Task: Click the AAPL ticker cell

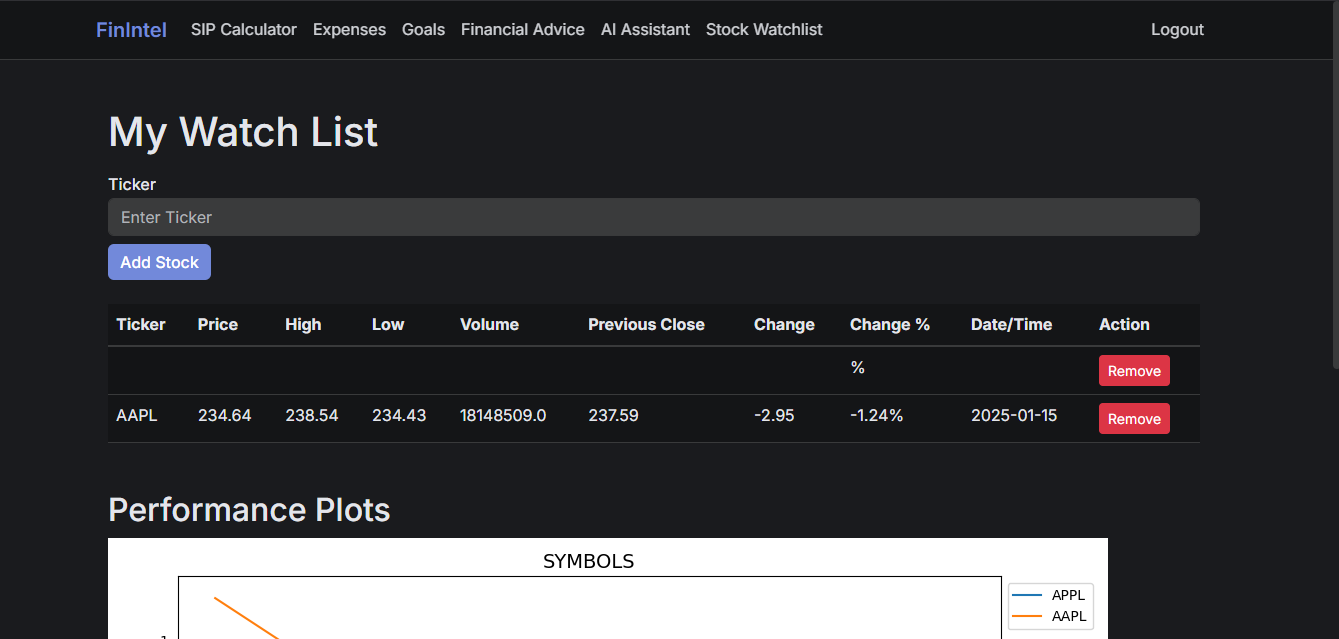Action: pos(137,415)
